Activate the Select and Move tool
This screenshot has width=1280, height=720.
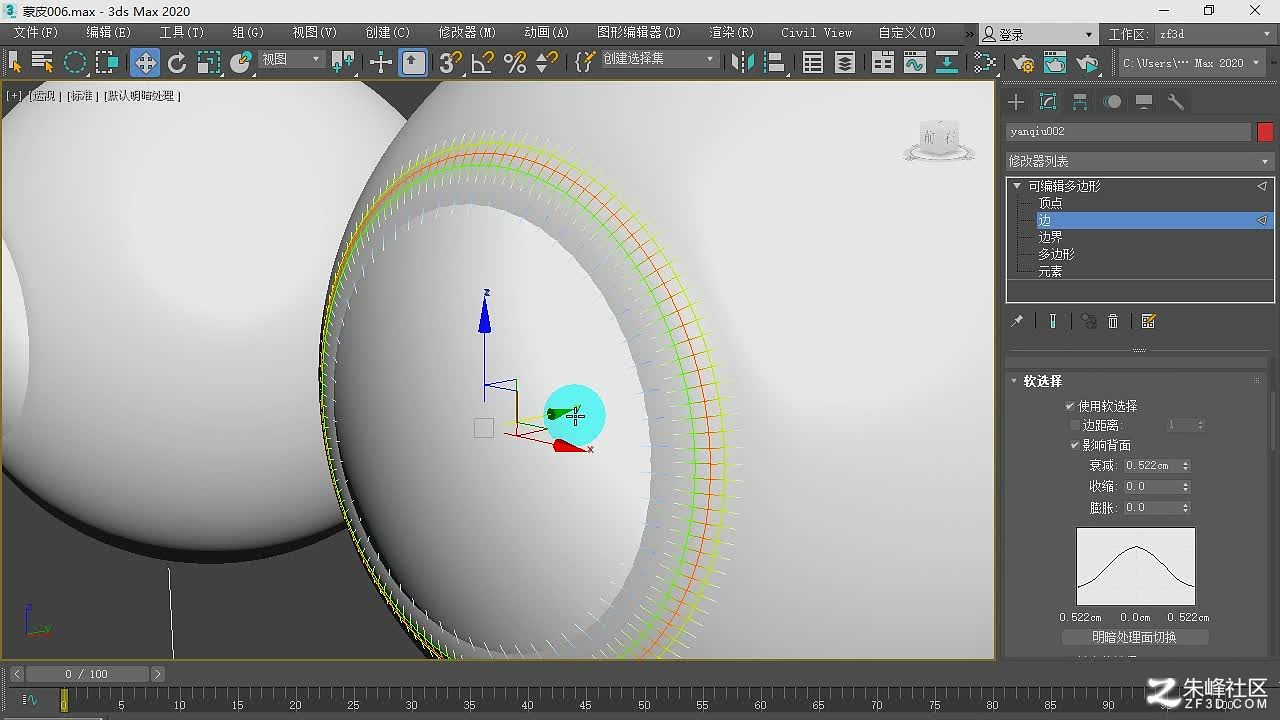(x=145, y=62)
